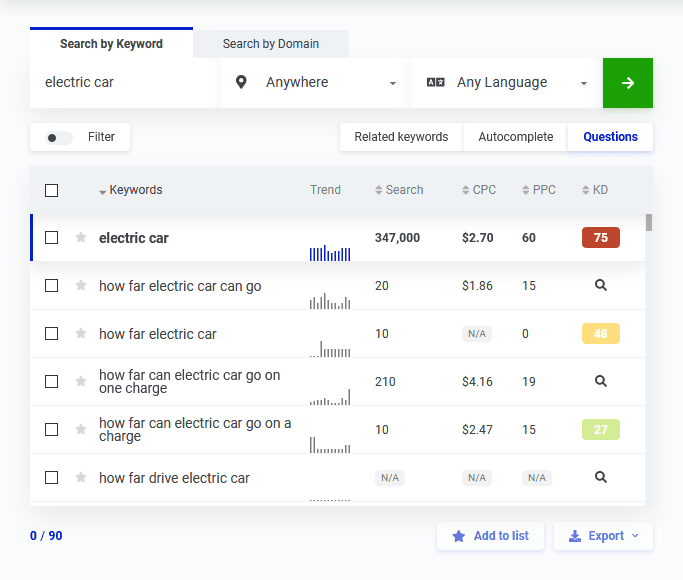This screenshot has width=683, height=580.
Task: Sort by KD column
Action: coord(595,190)
